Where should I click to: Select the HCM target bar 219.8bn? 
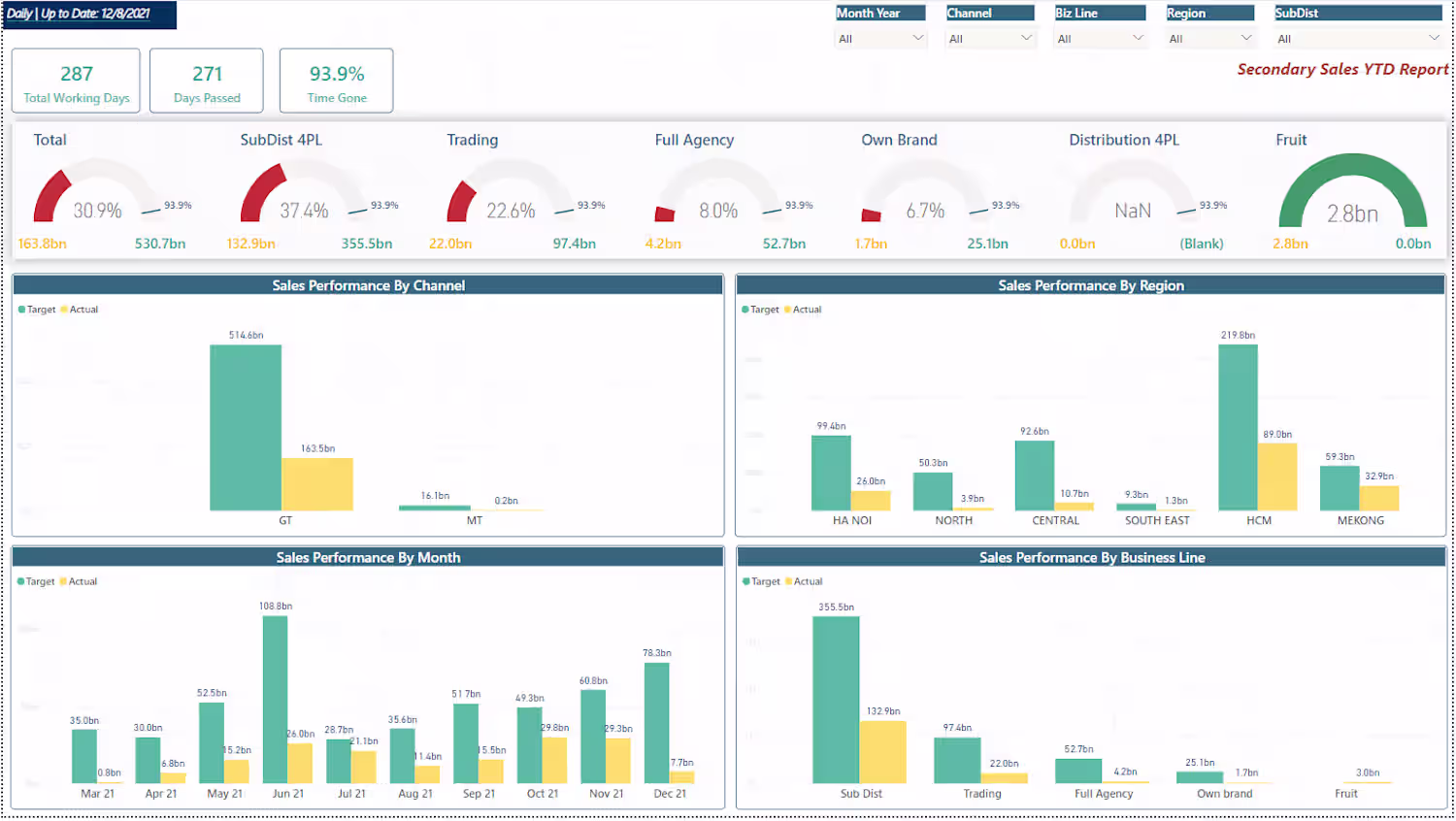1238,427
